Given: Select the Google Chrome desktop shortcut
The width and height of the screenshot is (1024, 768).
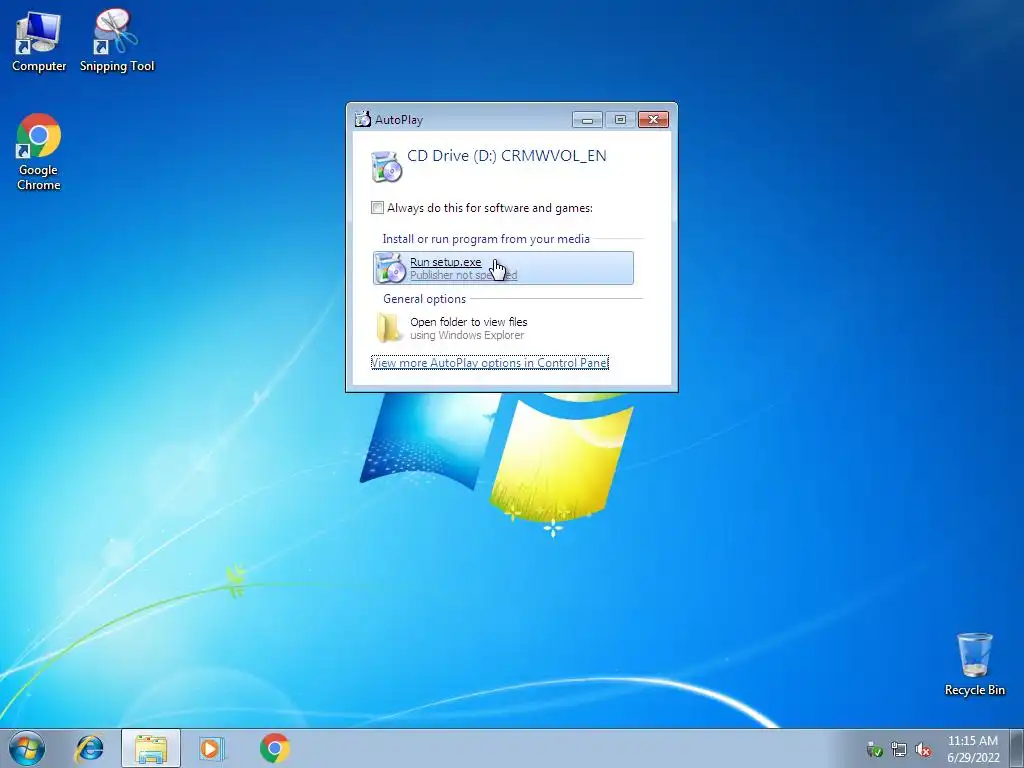Looking at the screenshot, I should (39, 152).
